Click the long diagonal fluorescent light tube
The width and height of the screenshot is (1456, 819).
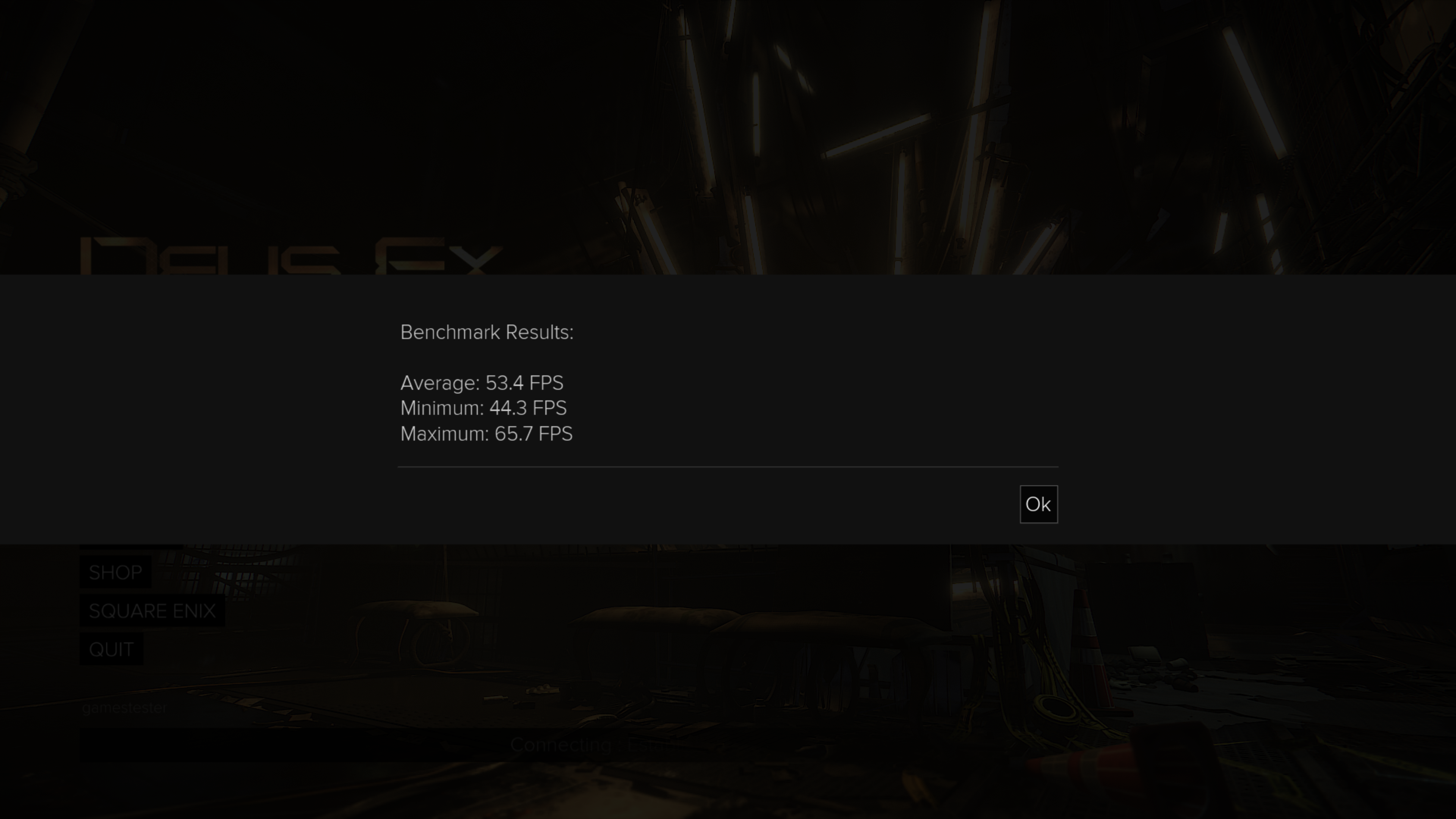point(876,135)
